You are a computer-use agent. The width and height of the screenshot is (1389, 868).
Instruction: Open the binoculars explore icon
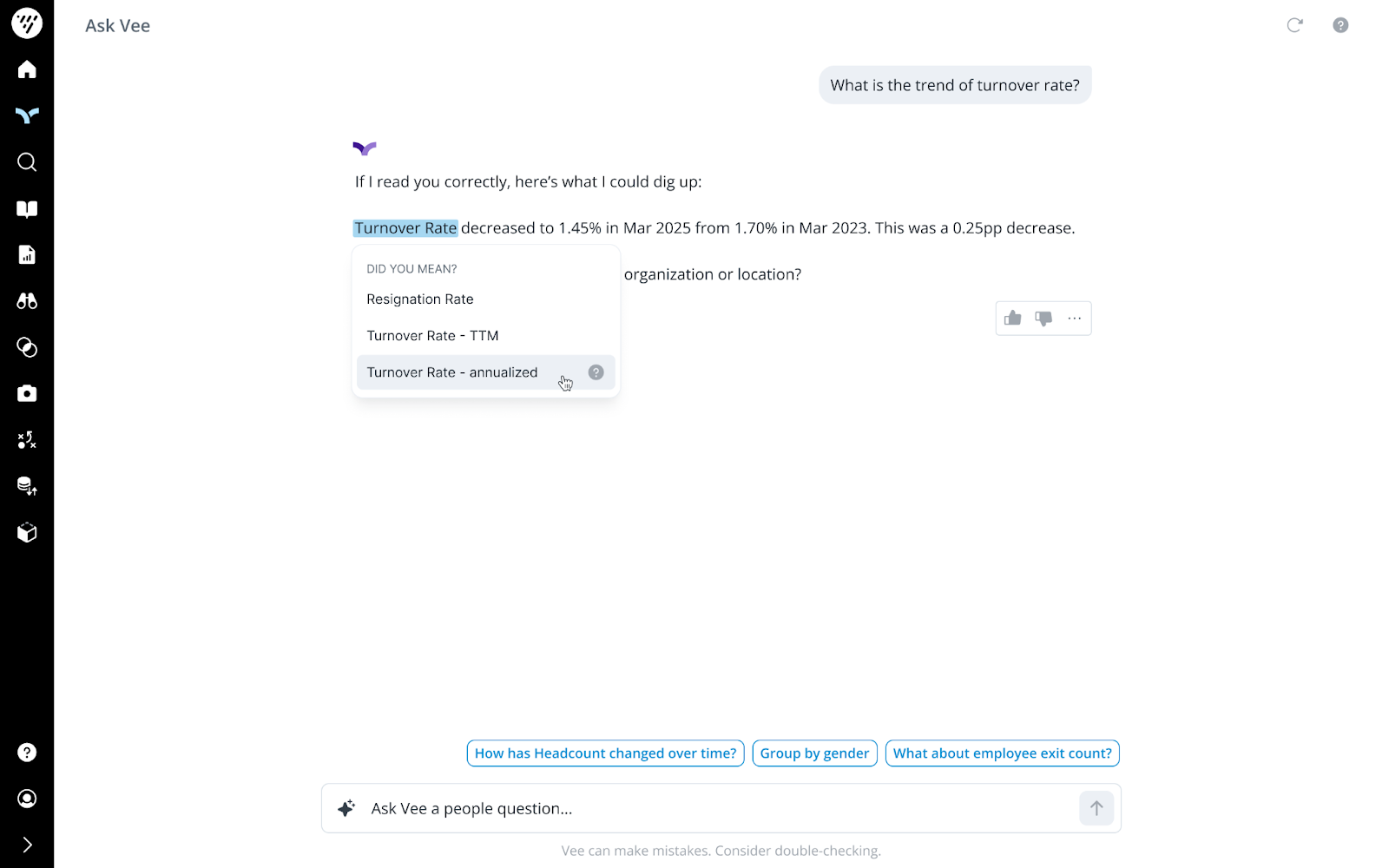click(27, 301)
